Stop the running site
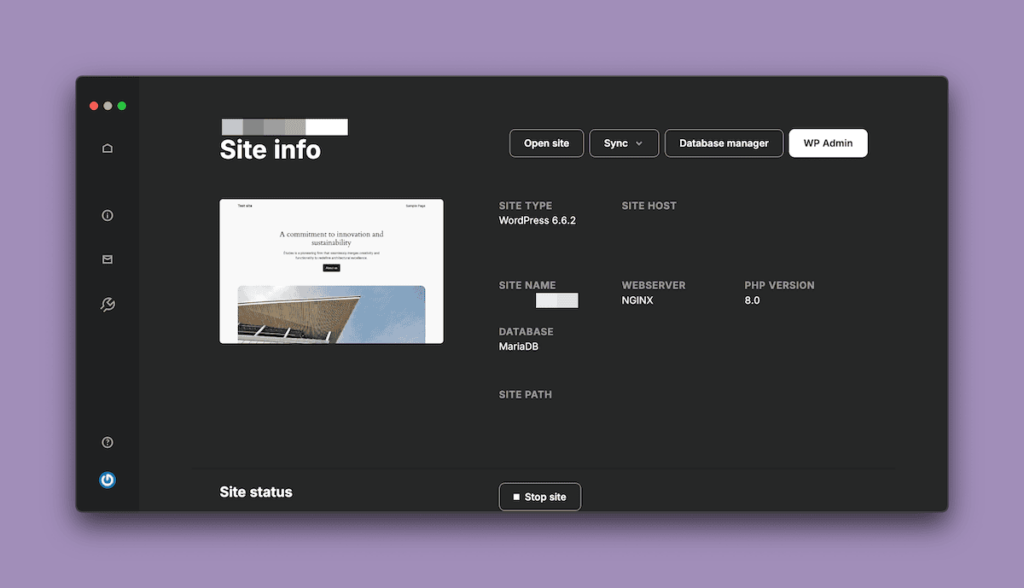1024x588 pixels. tap(540, 496)
